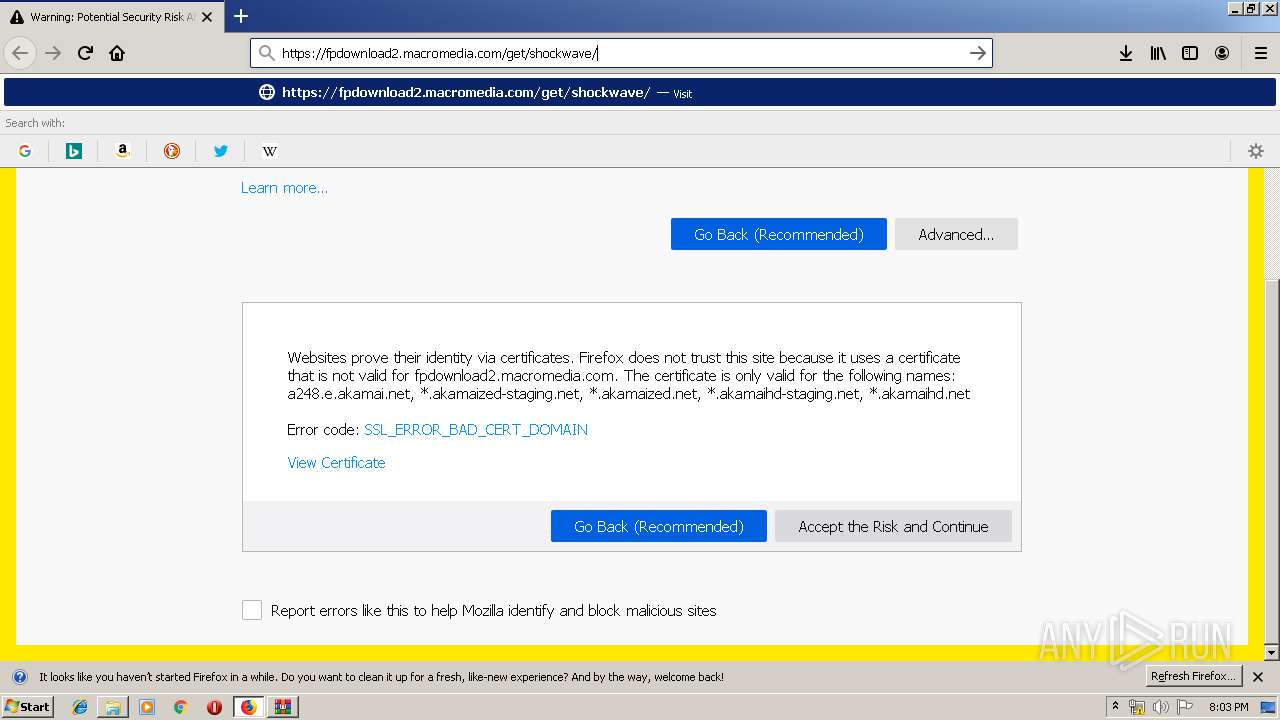Open search settings gear icon
This screenshot has height=720, width=1280.
click(1256, 151)
